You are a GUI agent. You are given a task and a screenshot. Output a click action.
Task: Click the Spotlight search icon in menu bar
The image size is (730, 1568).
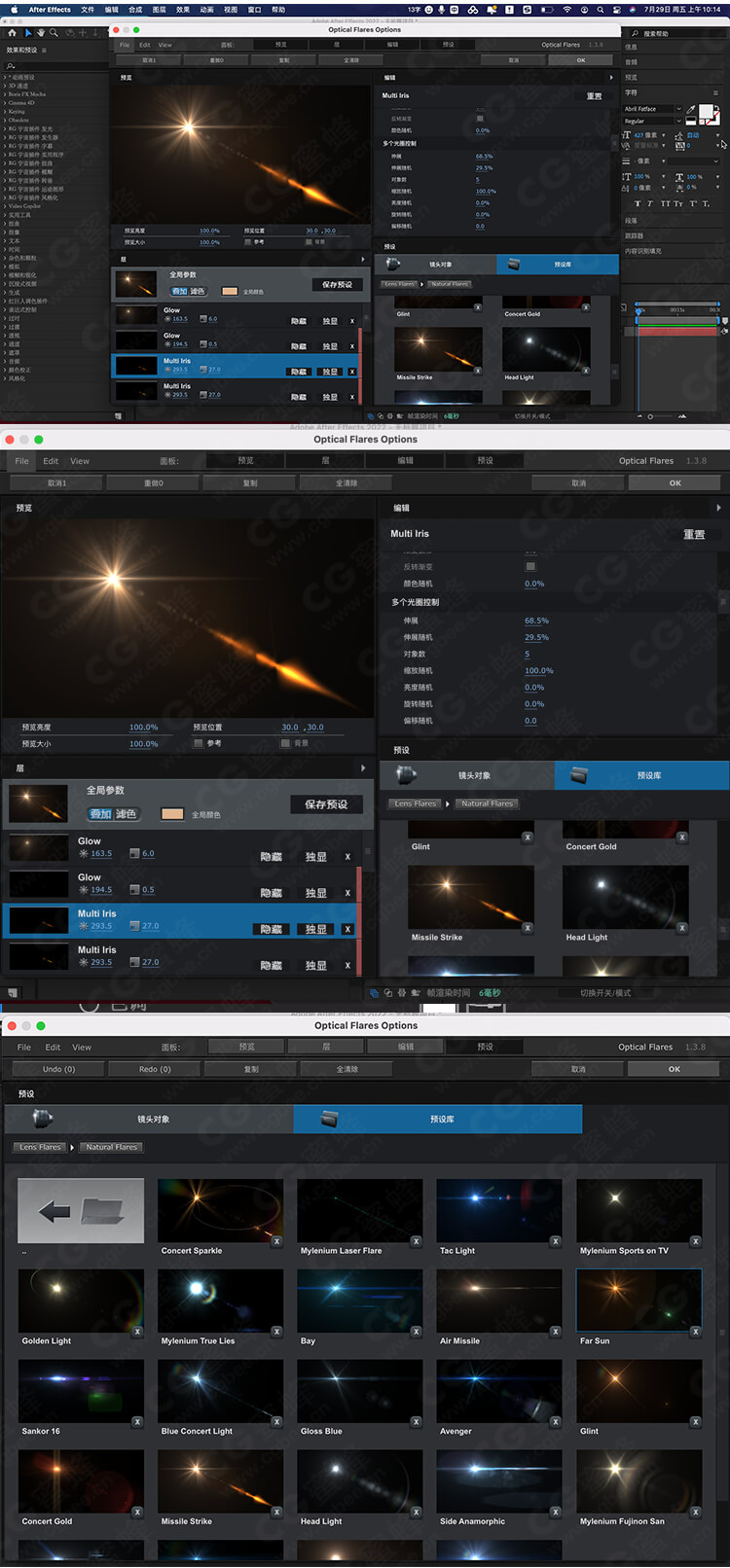[602, 9]
